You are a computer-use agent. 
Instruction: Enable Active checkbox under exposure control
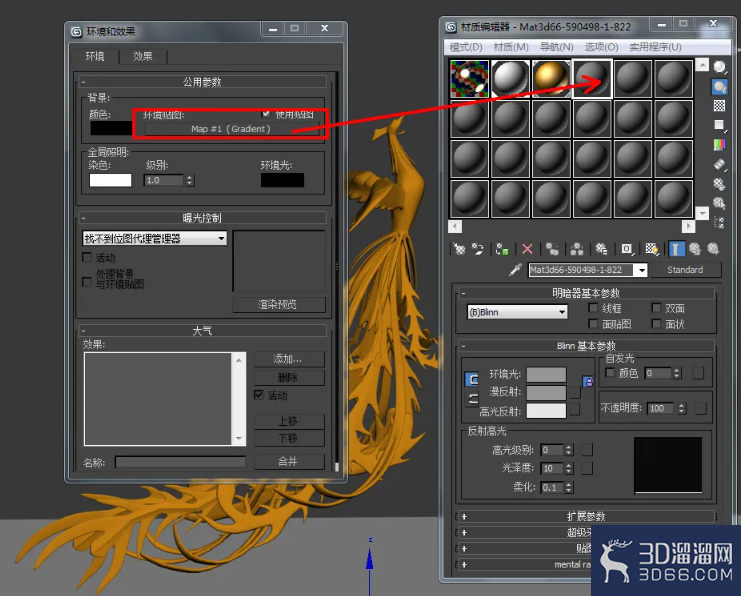[87, 257]
